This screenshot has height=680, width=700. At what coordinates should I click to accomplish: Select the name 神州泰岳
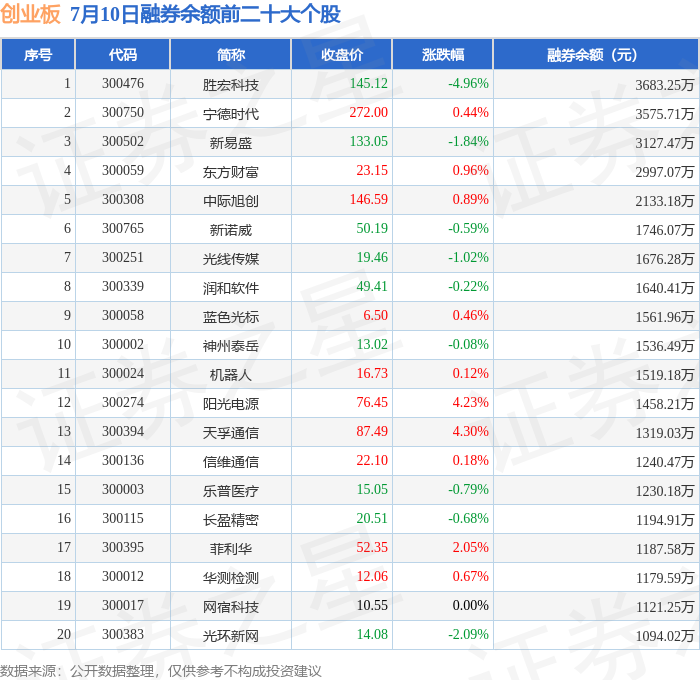(231, 346)
